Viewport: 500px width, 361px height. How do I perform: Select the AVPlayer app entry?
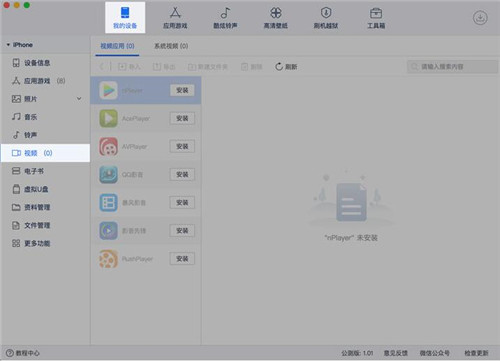tap(146, 146)
